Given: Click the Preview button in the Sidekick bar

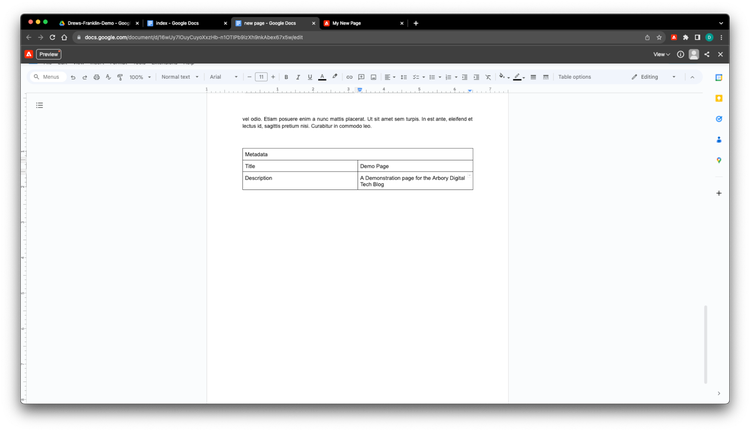Looking at the screenshot, I should click(x=49, y=55).
